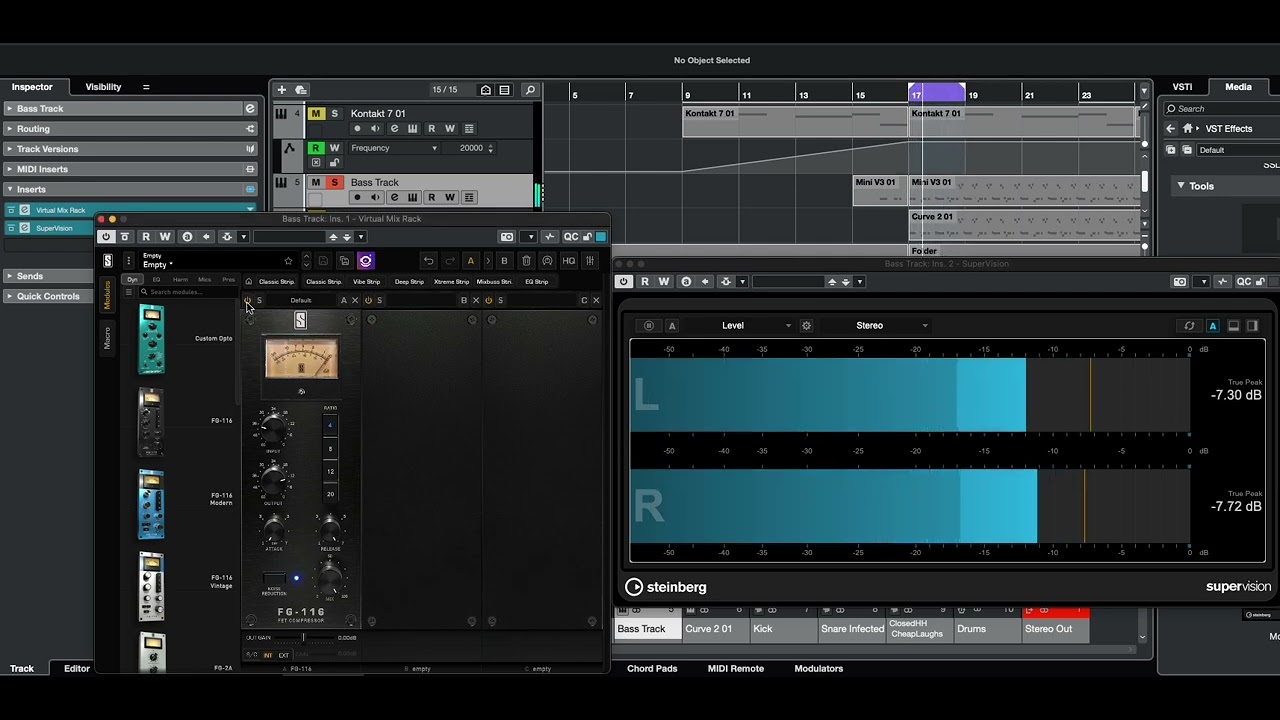Lock the Frequency automation lane
This screenshot has width=1280, height=720.
click(334, 162)
